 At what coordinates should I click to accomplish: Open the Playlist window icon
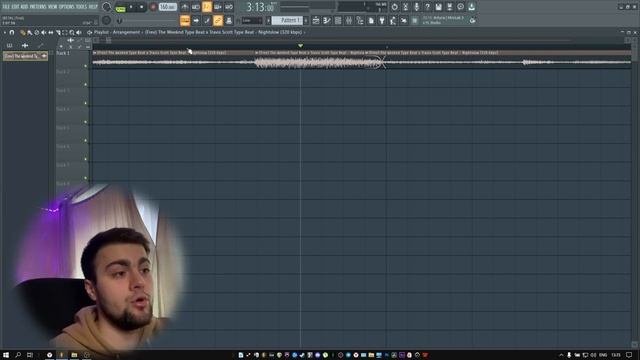(x=316, y=20)
